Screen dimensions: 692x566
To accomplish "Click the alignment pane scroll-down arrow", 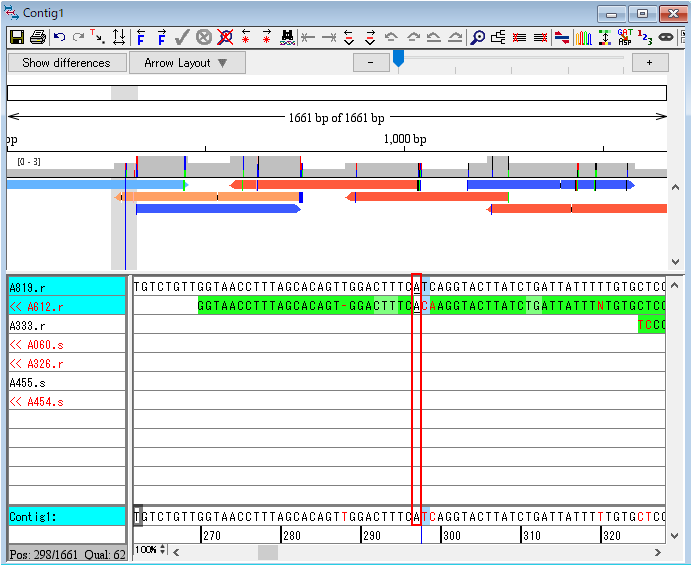I will pyautogui.click(x=674, y=536).
